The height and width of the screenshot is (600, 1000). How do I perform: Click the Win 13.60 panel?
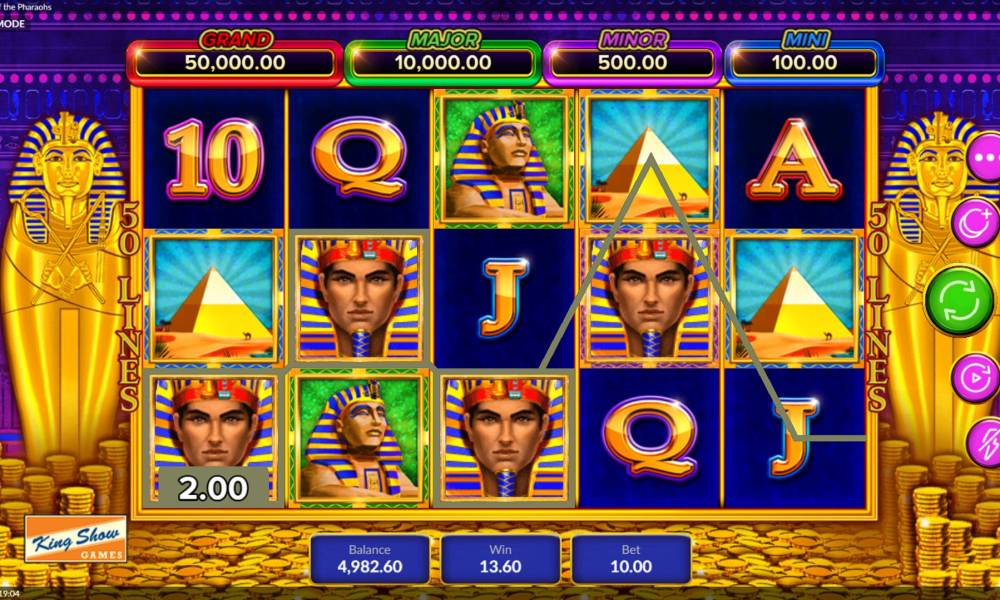click(x=500, y=559)
